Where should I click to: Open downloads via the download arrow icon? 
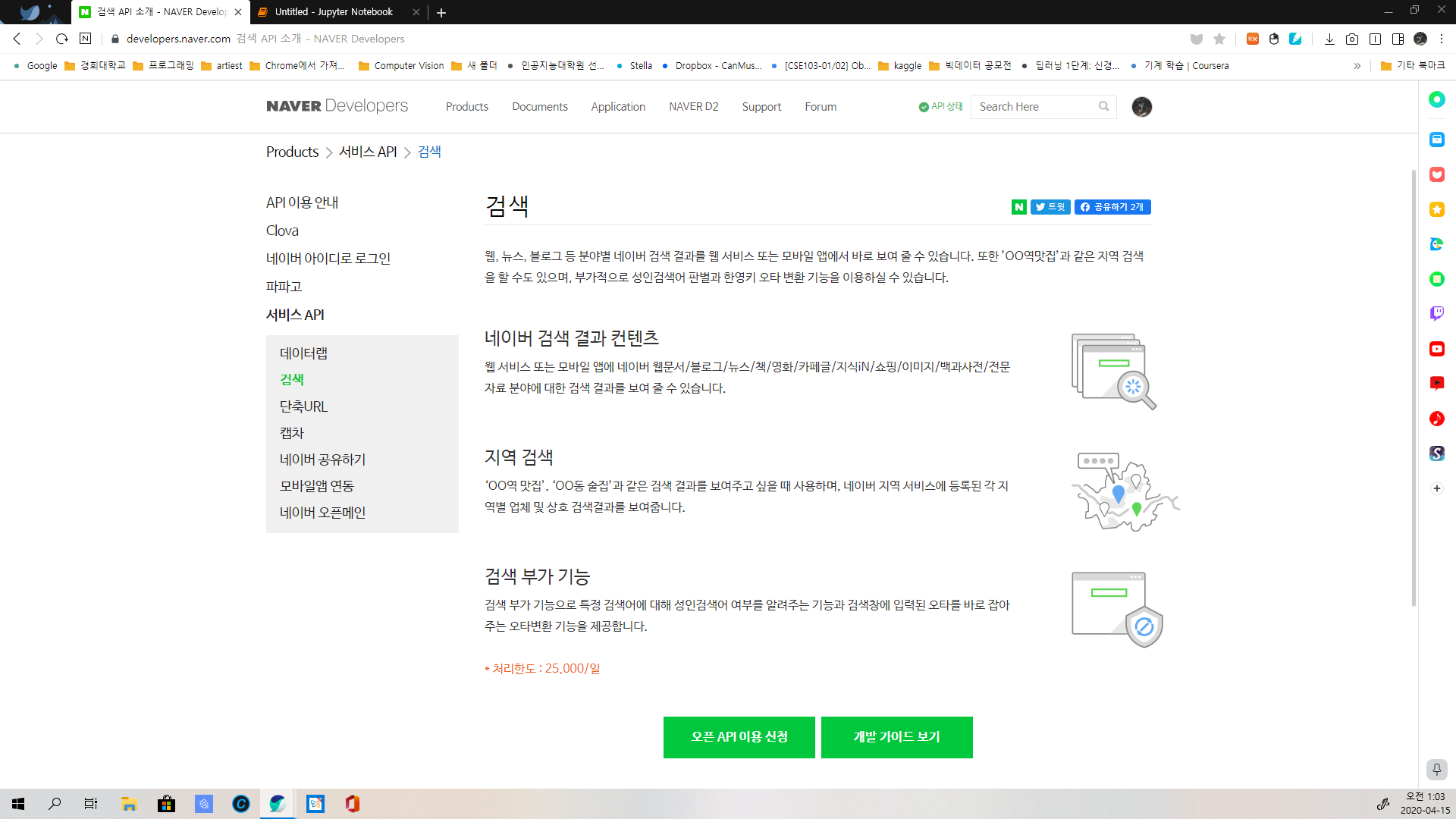point(1329,39)
